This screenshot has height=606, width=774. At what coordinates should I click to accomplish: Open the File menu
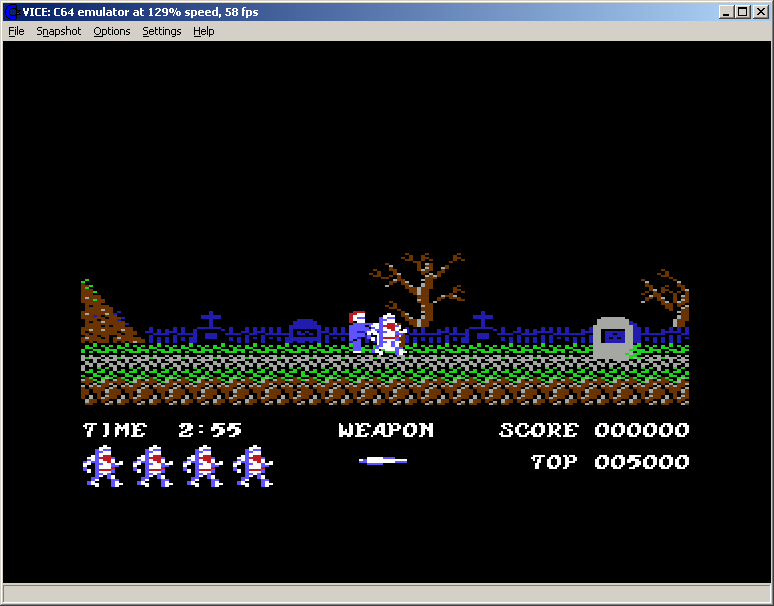pos(16,31)
